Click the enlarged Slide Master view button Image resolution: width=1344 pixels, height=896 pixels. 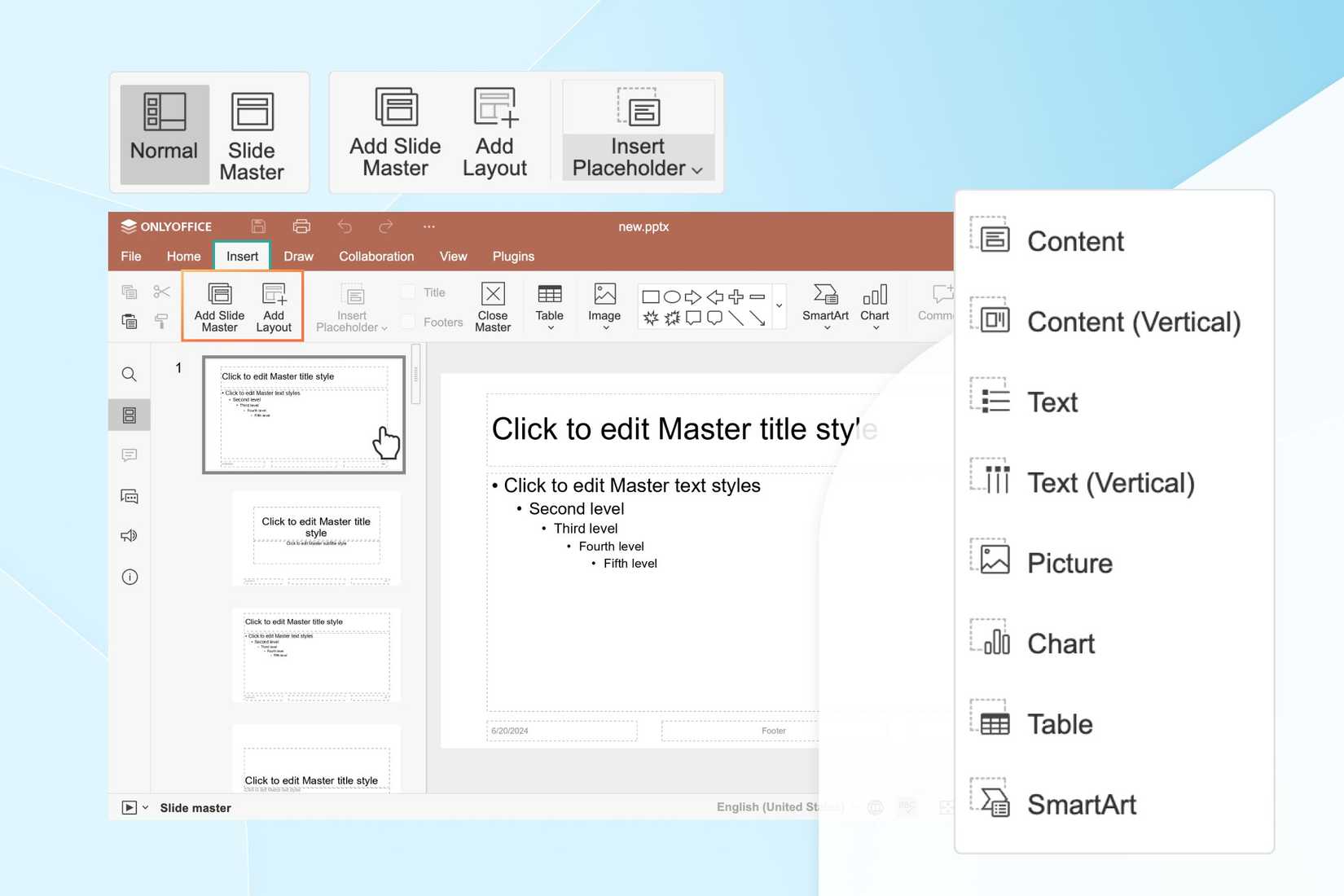[252, 134]
